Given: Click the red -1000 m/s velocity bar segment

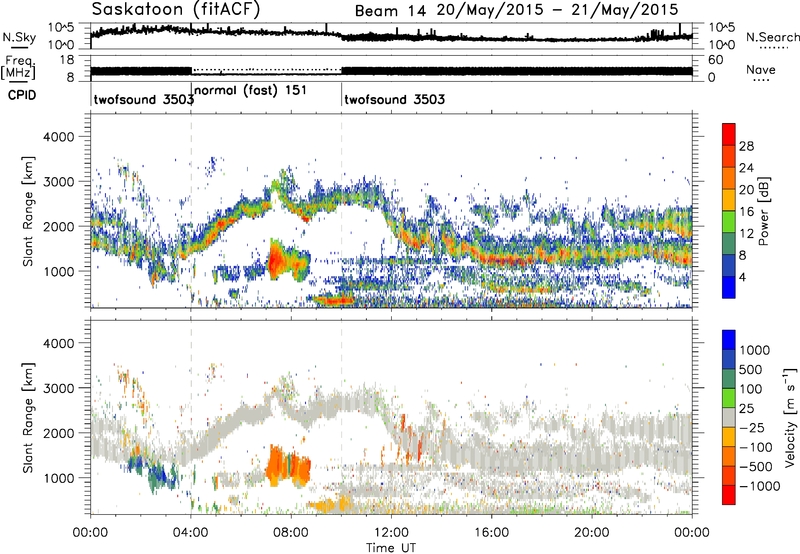Looking at the screenshot, I should 729,495.
